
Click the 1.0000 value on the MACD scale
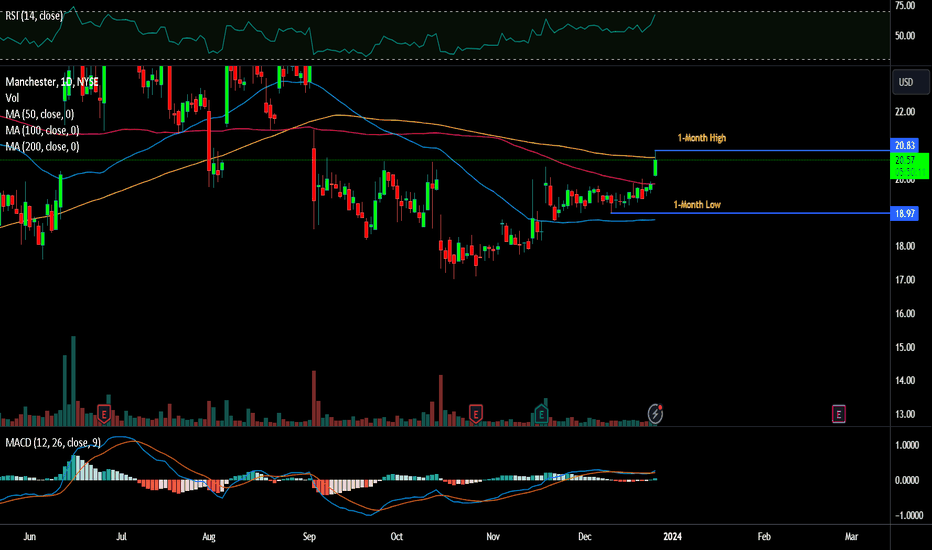907,445
